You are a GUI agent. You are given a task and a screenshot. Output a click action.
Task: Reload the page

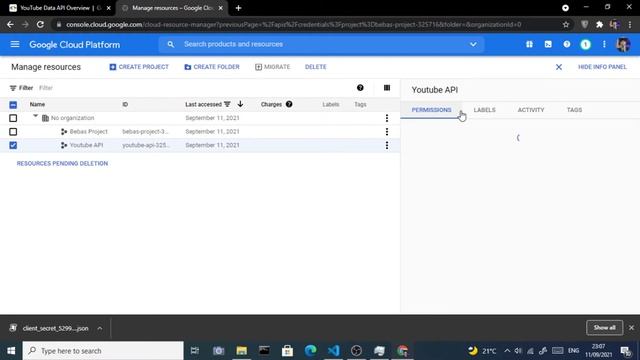pyautogui.click(x=40, y=24)
